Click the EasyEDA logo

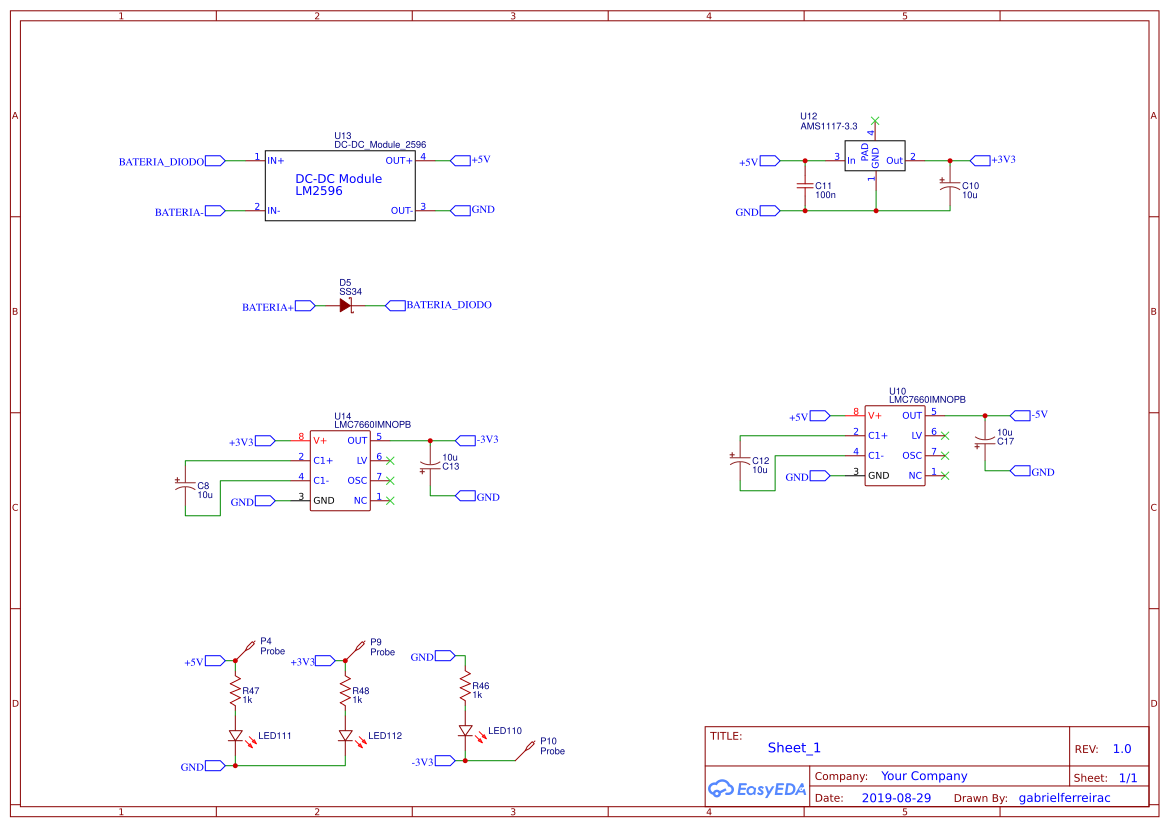coord(757,789)
